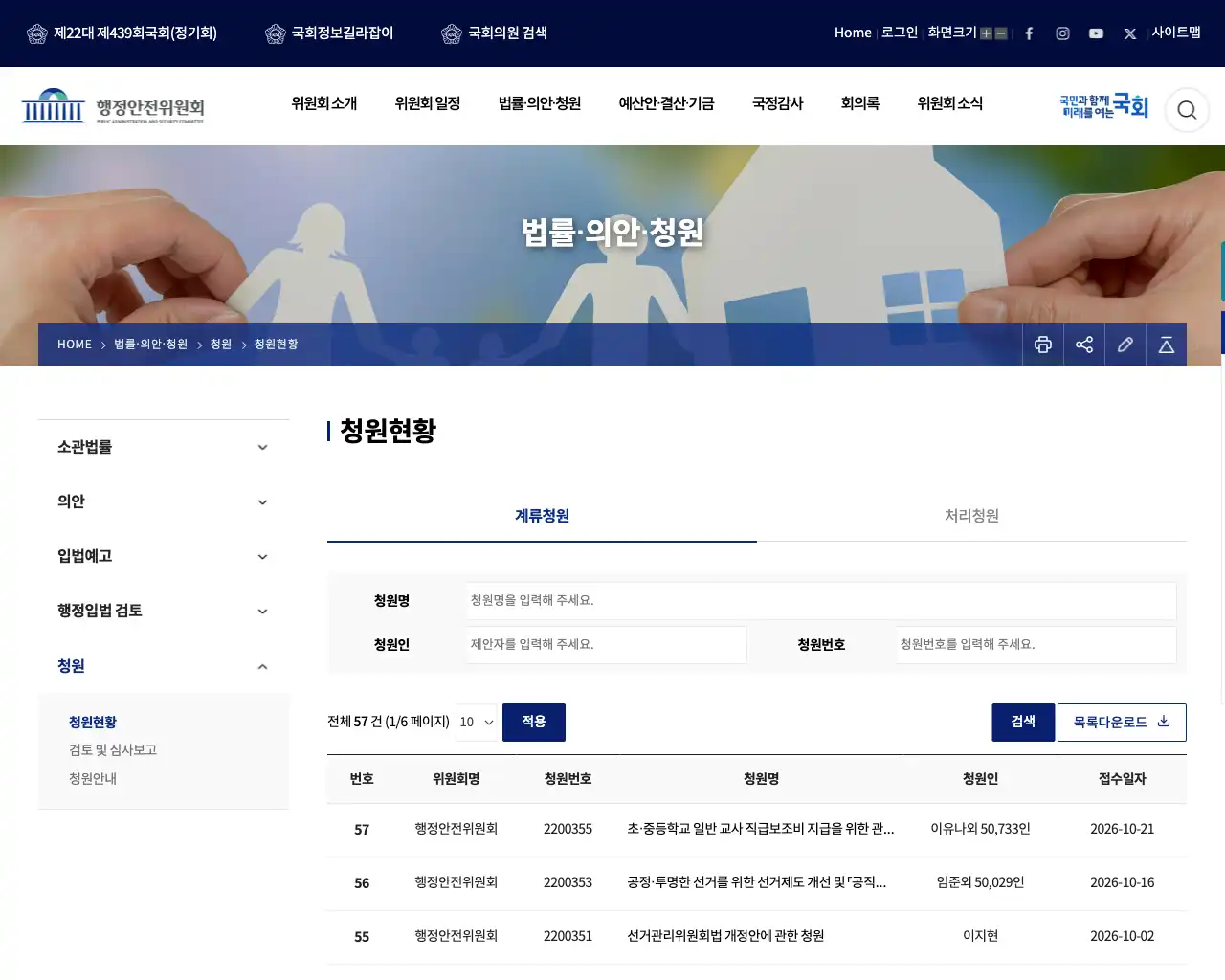Click the 로그인 link
Screen dimensions: 1225x980
pos(900,33)
